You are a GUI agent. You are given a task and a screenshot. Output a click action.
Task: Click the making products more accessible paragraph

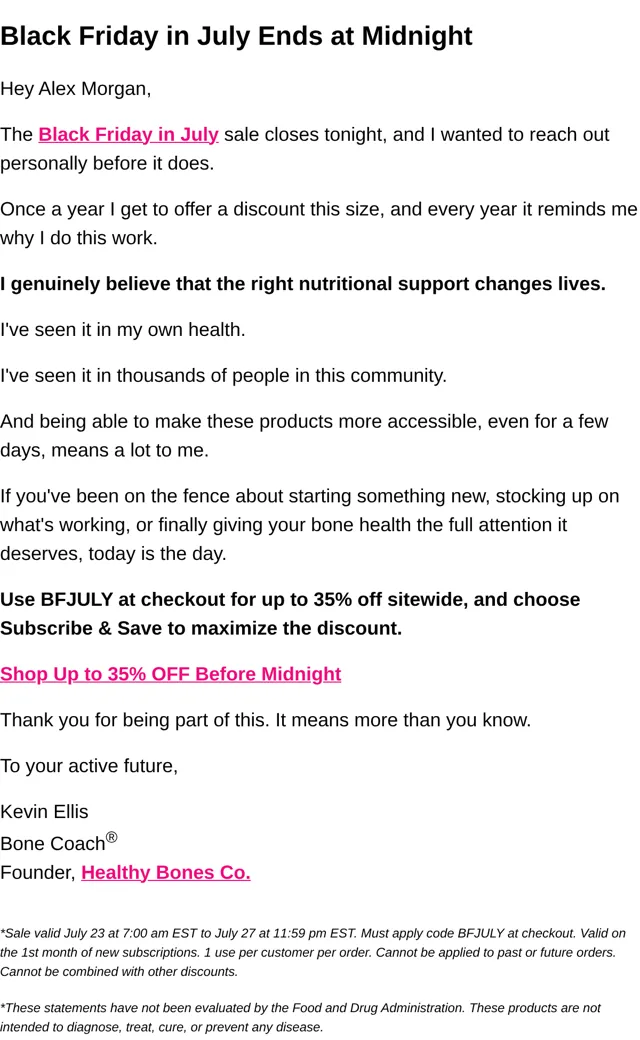click(x=304, y=436)
